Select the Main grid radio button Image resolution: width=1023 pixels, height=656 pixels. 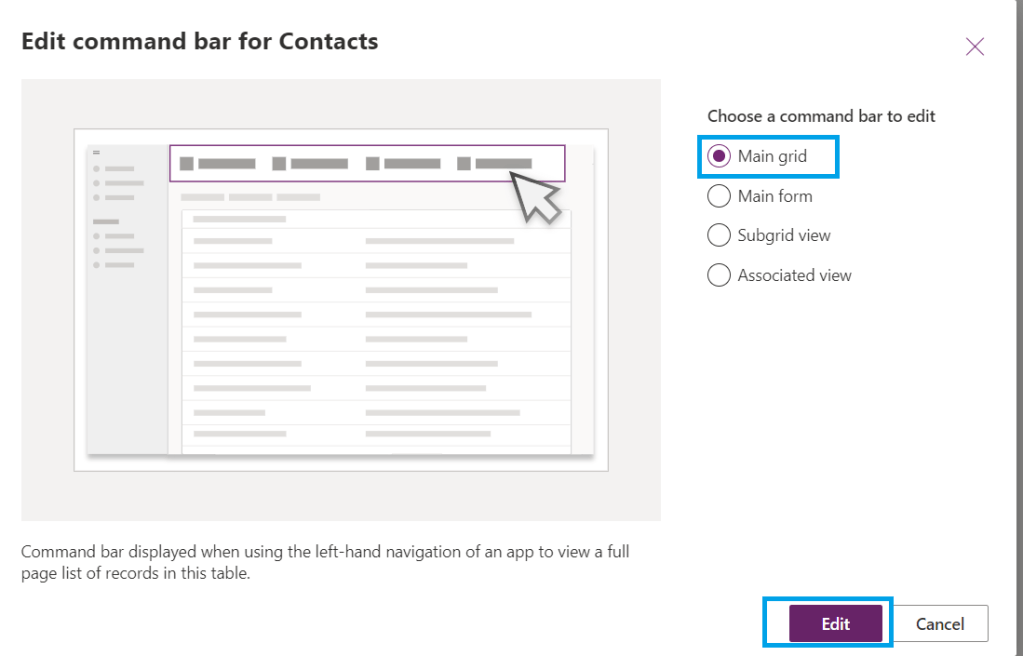tap(719, 156)
